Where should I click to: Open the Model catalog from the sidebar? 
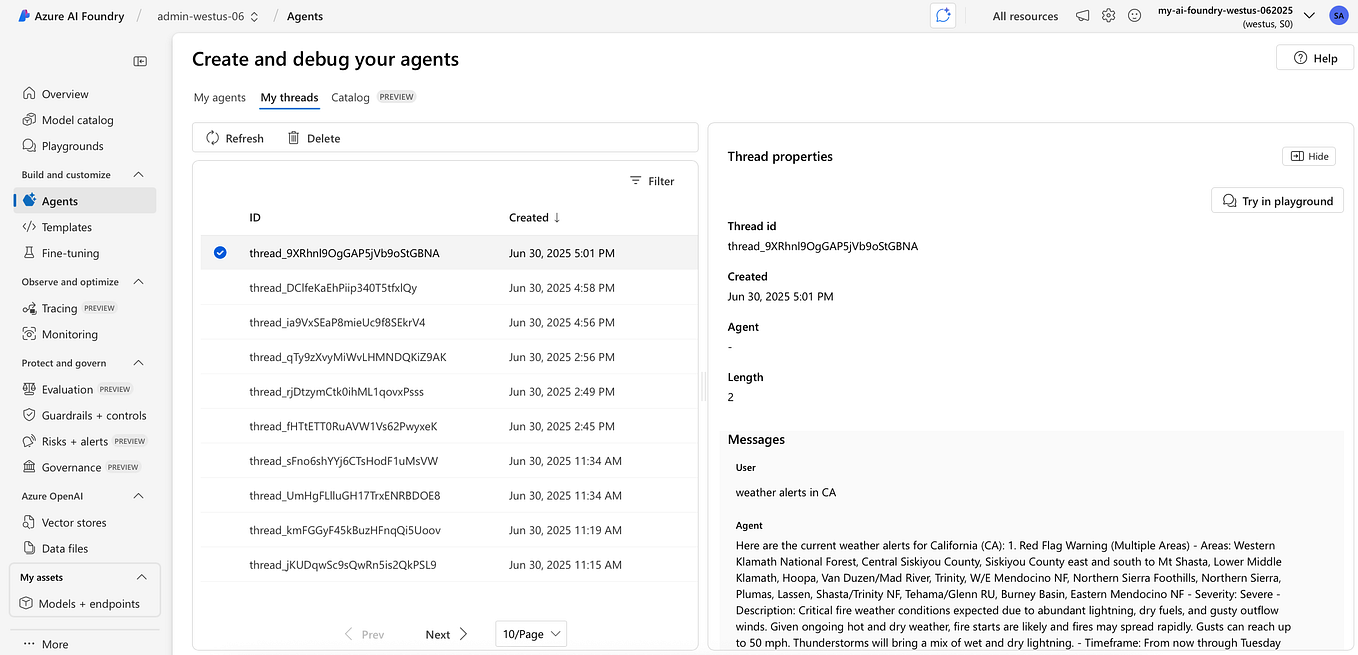30,119
